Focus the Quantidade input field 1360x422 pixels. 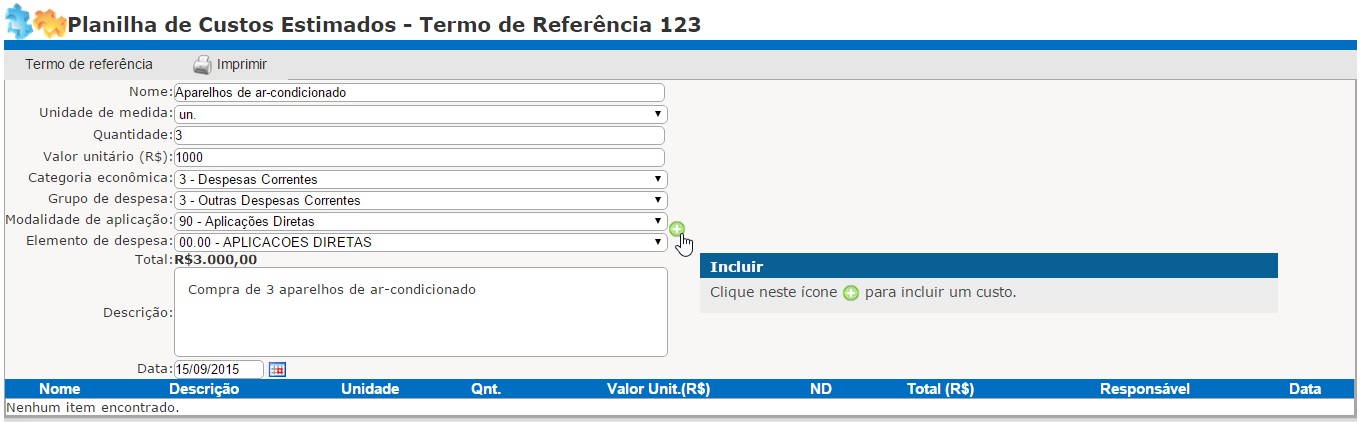pos(419,135)
